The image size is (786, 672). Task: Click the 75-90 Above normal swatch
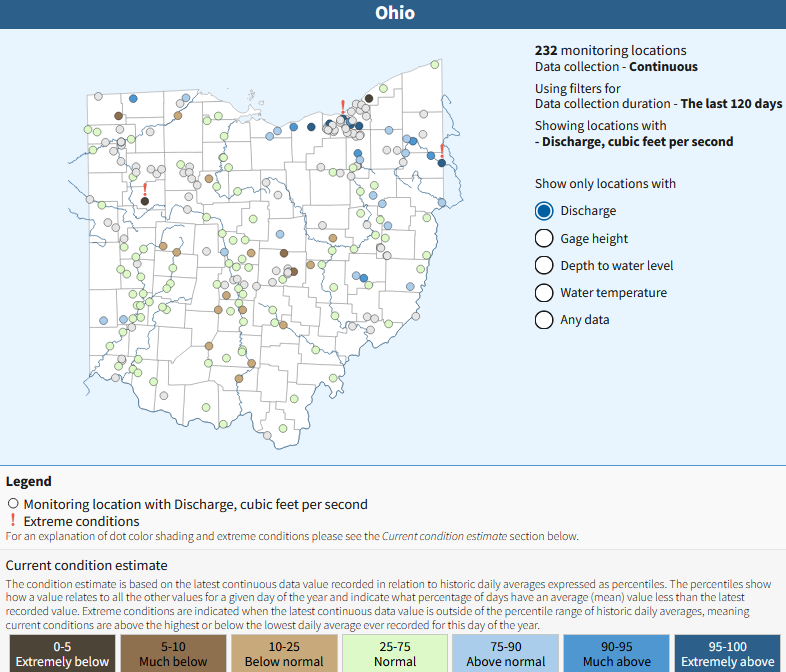(x=505, y=653)
